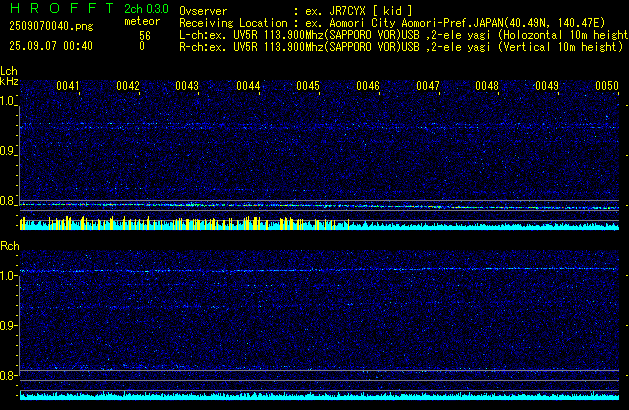
Task: Select the filename 2509070040.png
Action: 51,26
